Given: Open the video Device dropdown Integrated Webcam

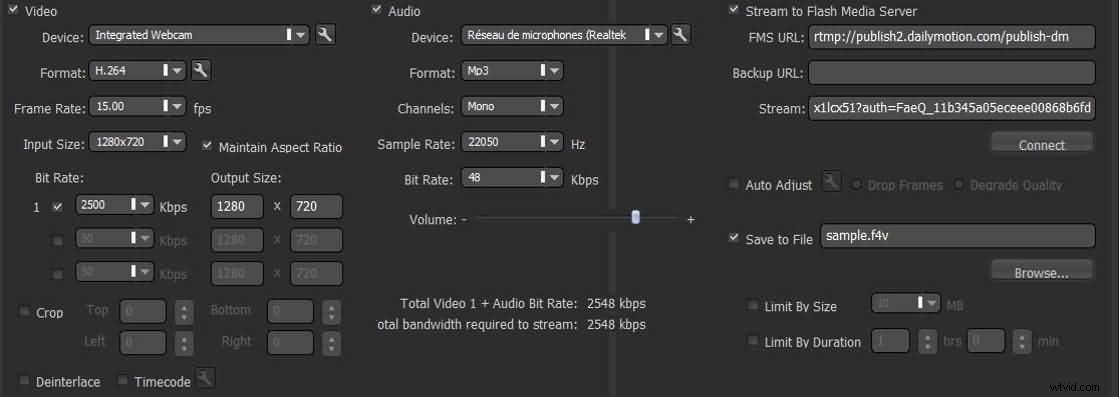Looking at the screenshot, I should pos(199,34).
